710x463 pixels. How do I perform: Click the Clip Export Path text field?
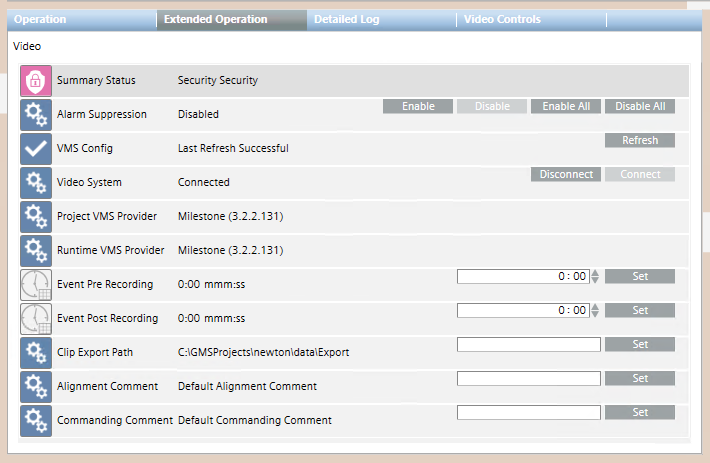[x=528, y=345]
